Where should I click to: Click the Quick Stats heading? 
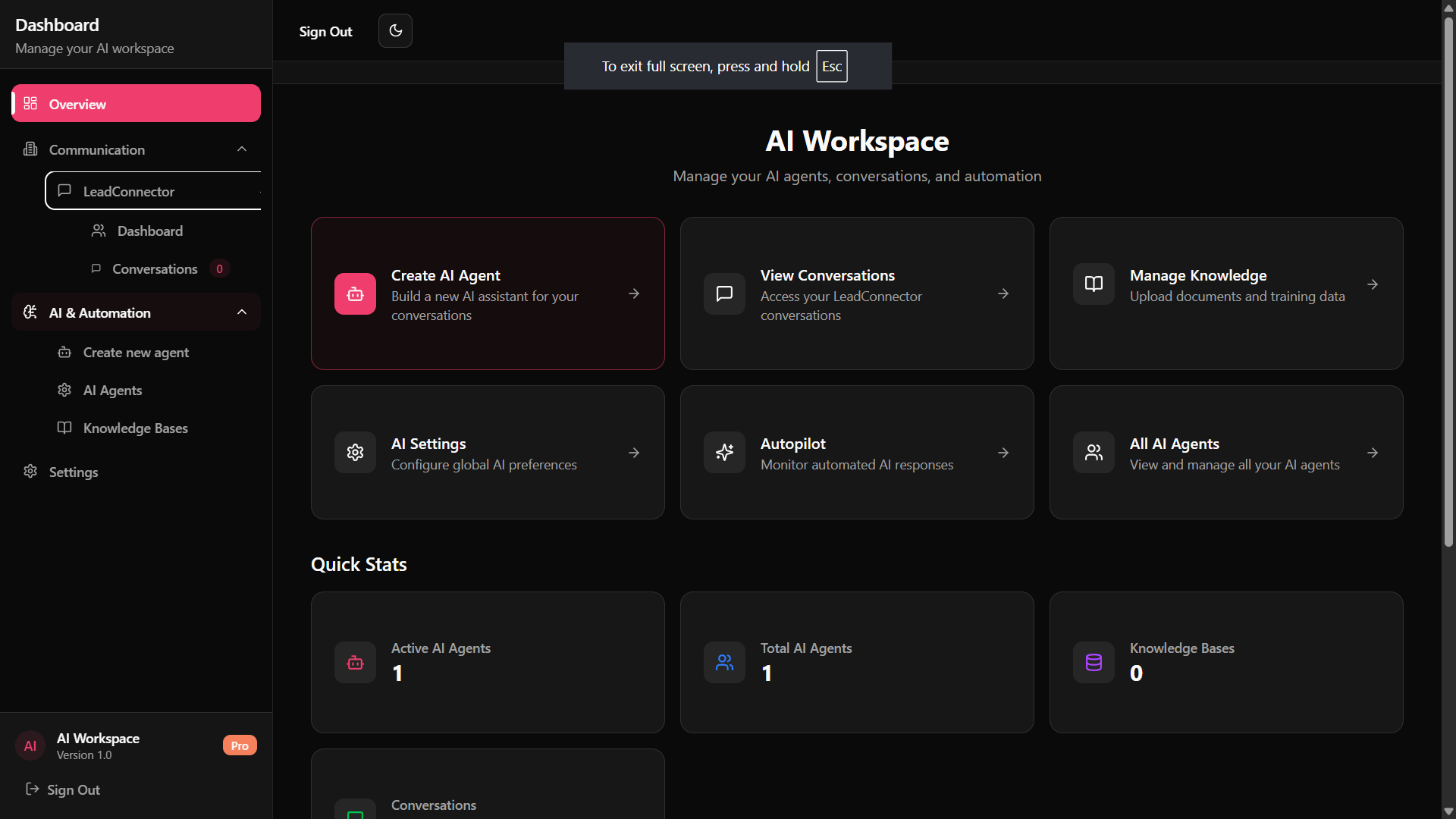tap(359, 564)
